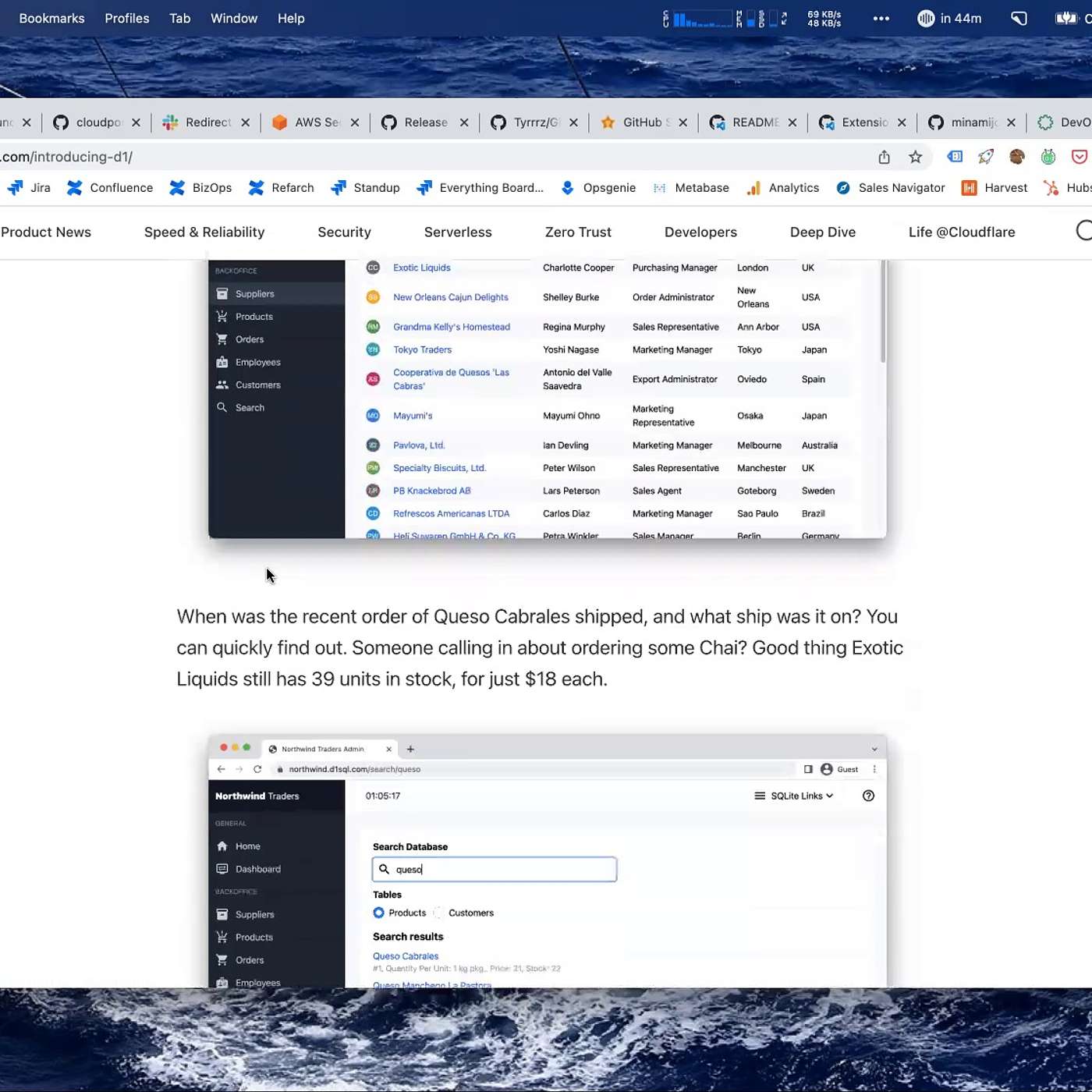Open the Opsgenie bookmark

coord(598,188)
